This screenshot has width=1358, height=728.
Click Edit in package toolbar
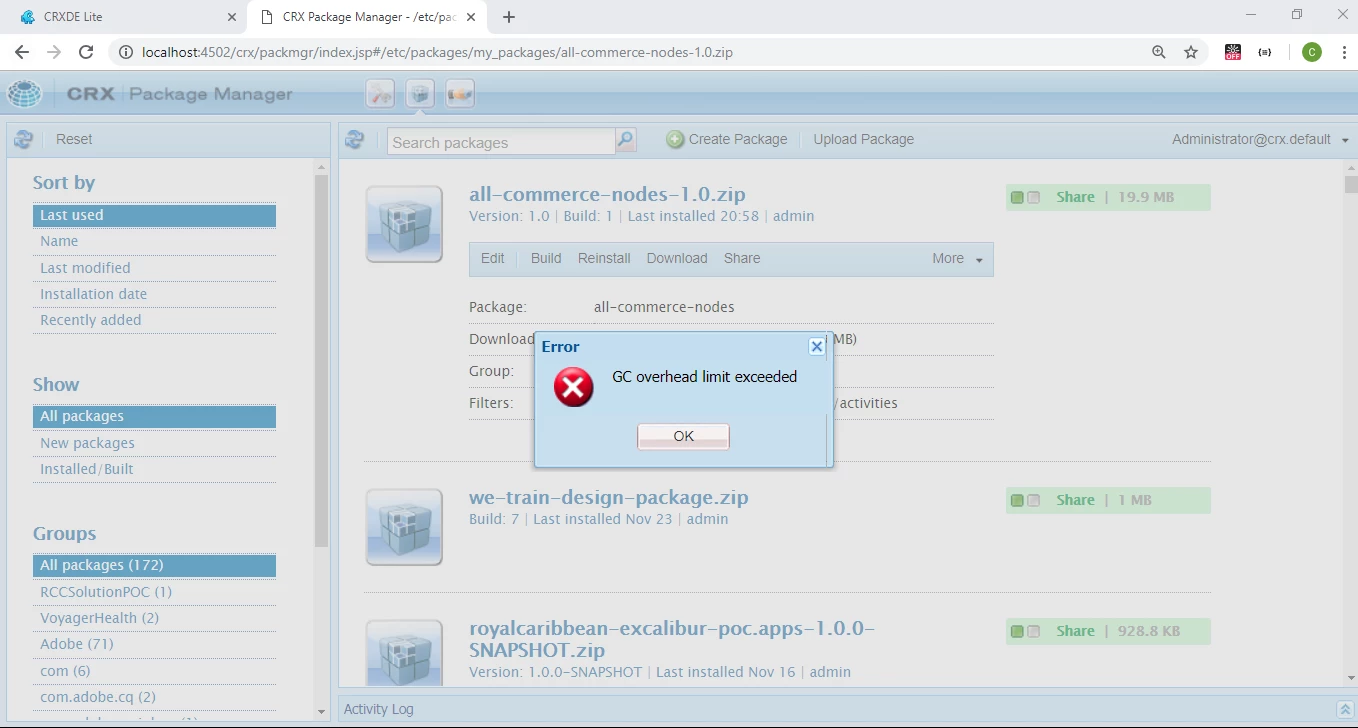pos(493,258)
